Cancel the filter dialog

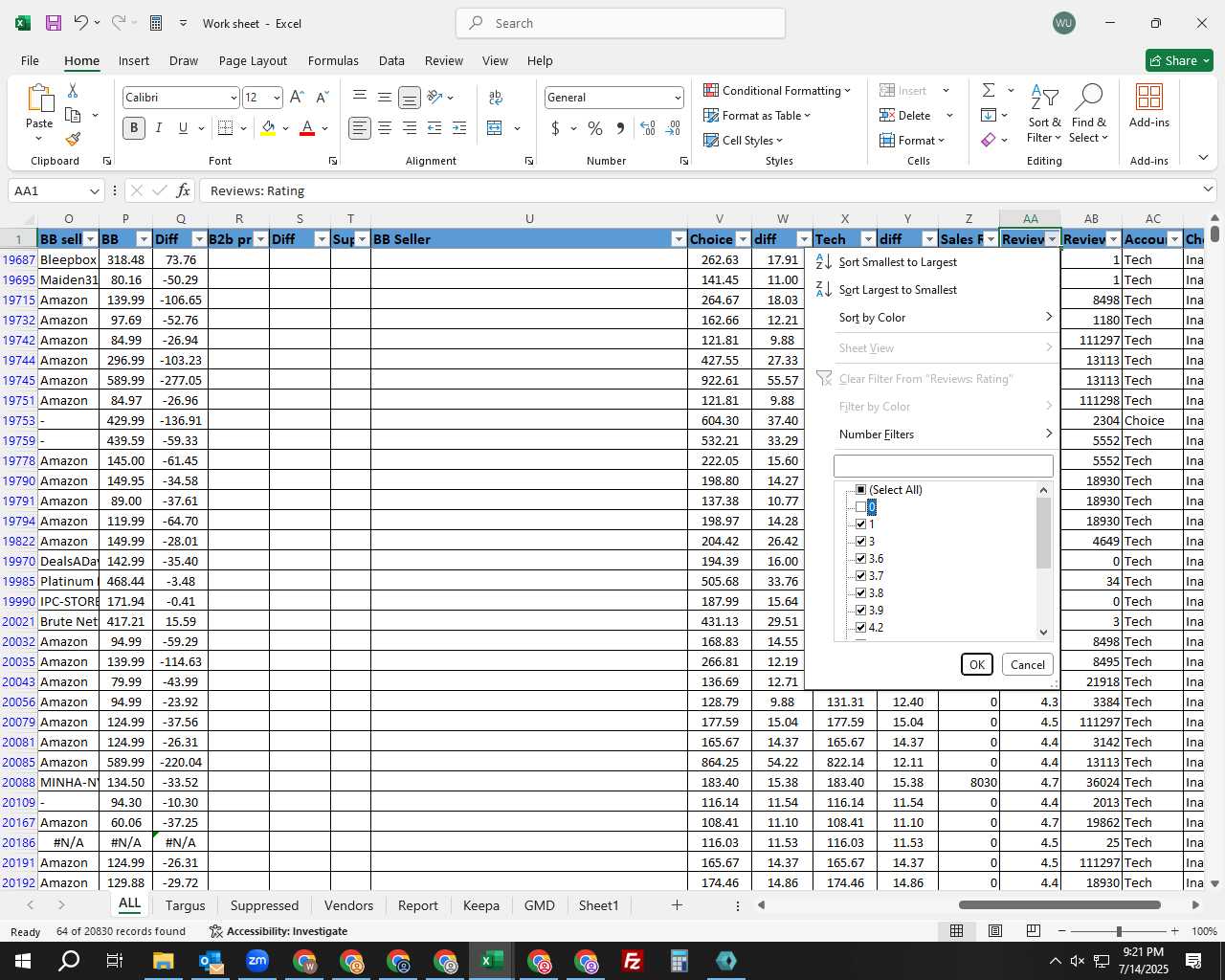[x=1027, y=664]
